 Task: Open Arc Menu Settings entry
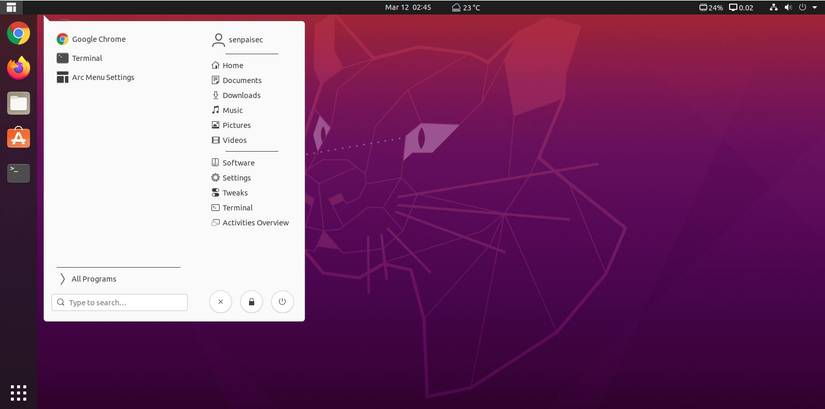(x=95, y=77)
